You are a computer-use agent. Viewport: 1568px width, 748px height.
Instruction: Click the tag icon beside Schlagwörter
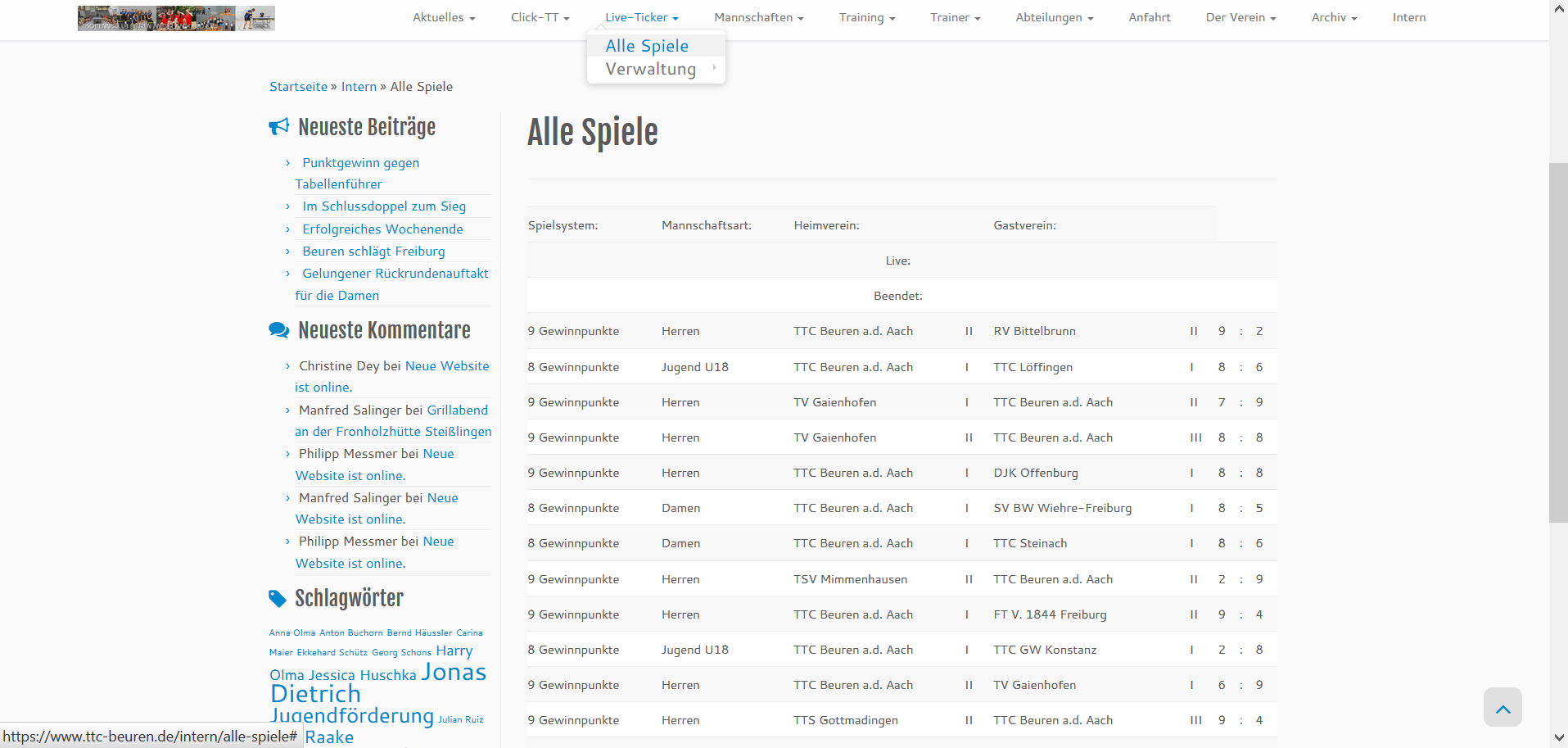tap(278, 599)
